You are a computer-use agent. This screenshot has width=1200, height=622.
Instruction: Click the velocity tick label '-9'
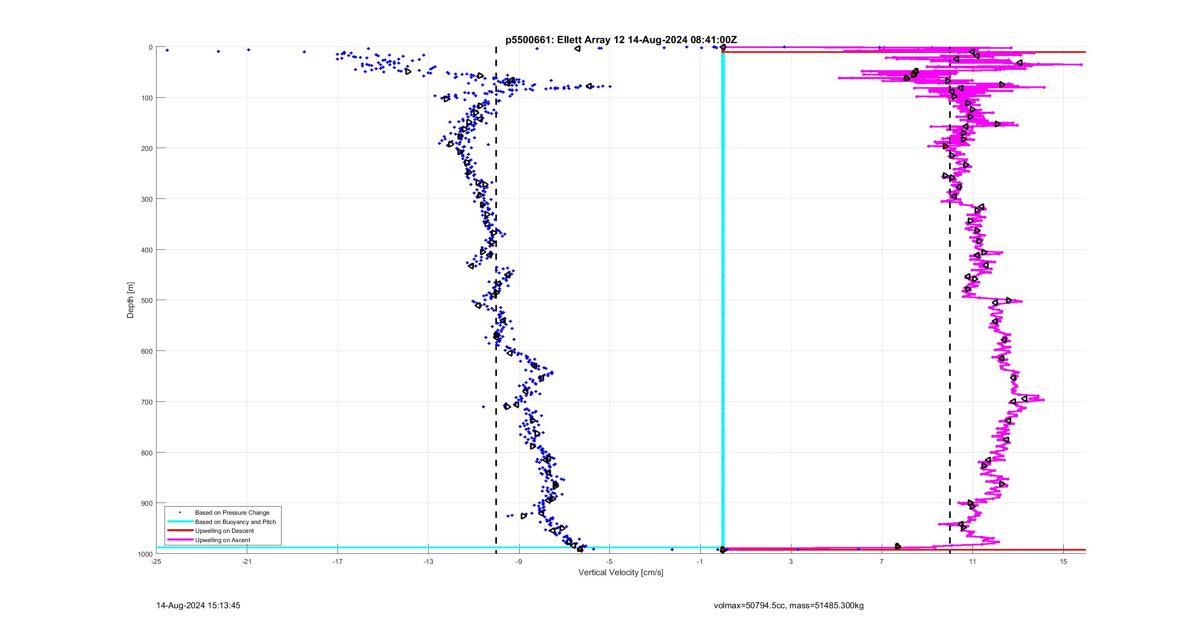[x=519, y=562]
